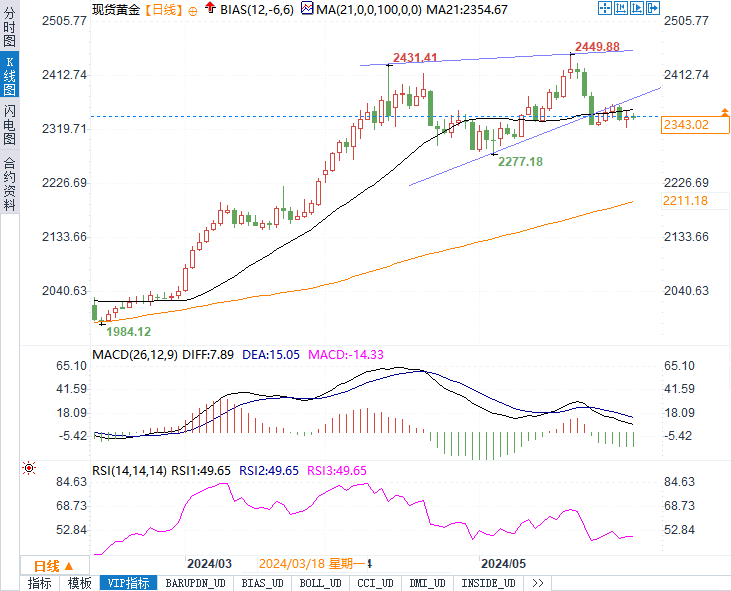Select the BOLL_UD indicator tab
Screen dimensions: 731x591
coord(320,583)
